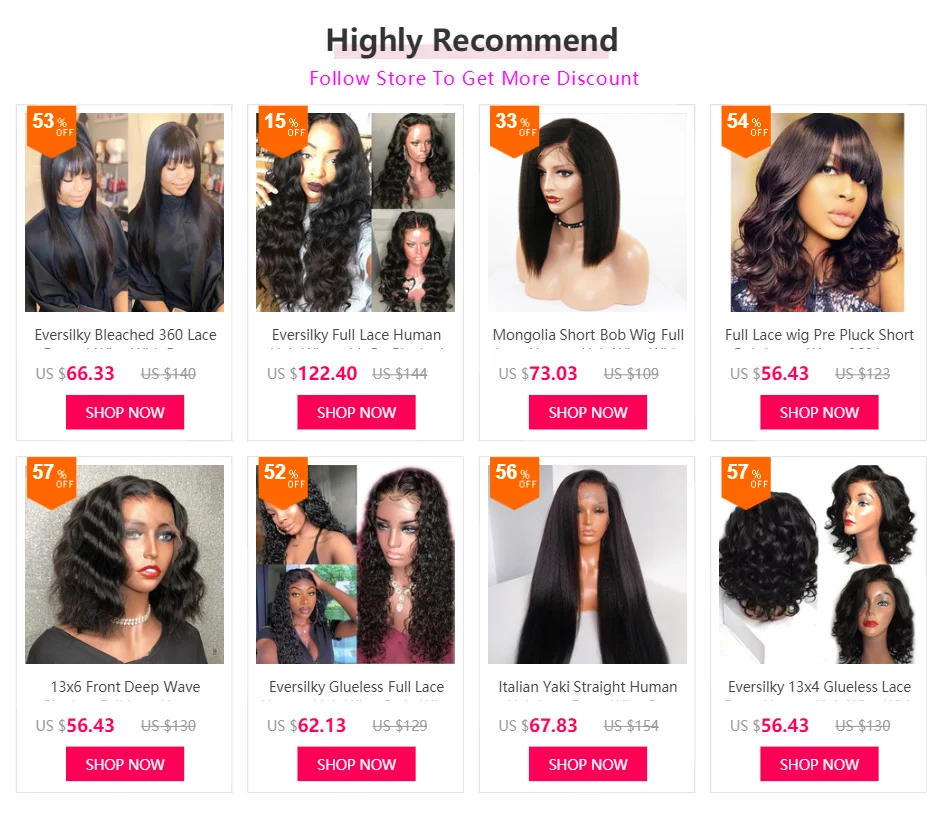Image resolution: width=943 pixels, height=815 pixels.
Task: Shop now for Italian Yaki Straight wig
Action: tap(588, 764)
